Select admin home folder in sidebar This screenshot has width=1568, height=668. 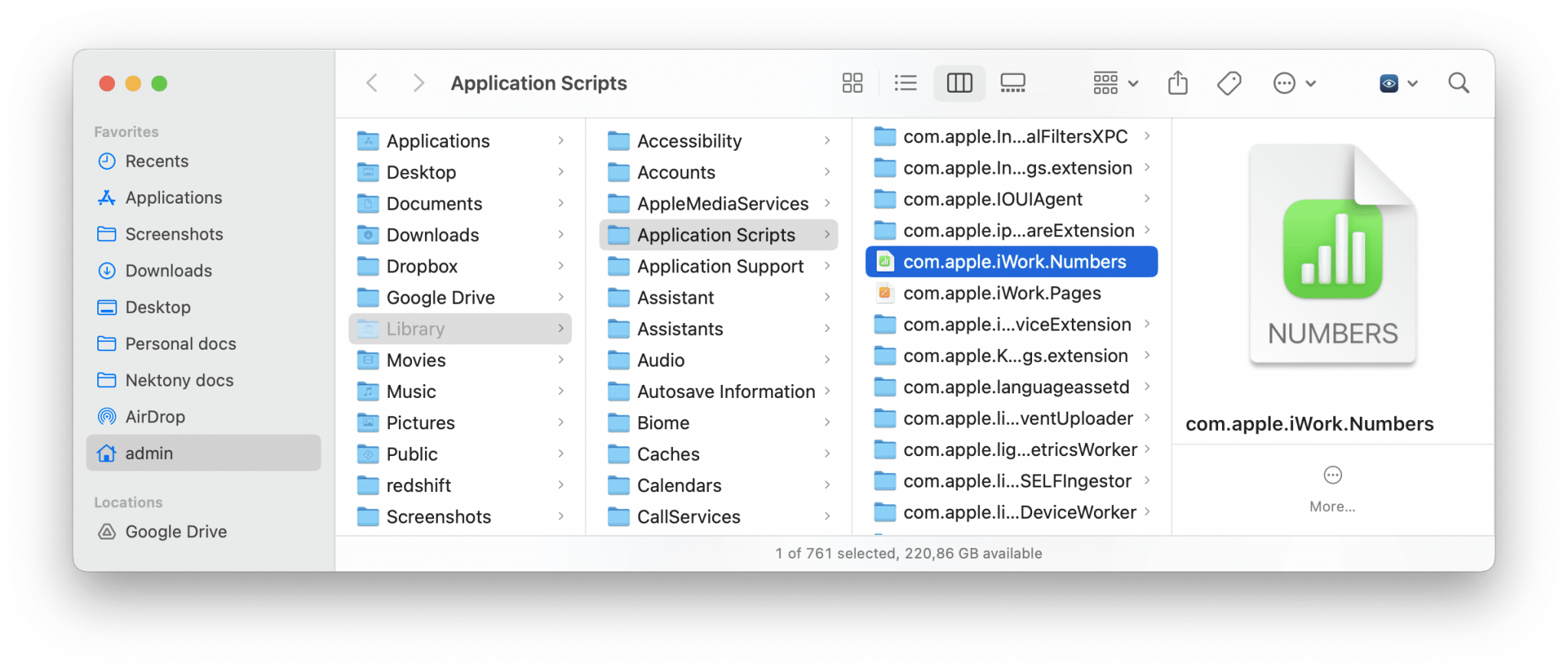click(x=203, y=453)
